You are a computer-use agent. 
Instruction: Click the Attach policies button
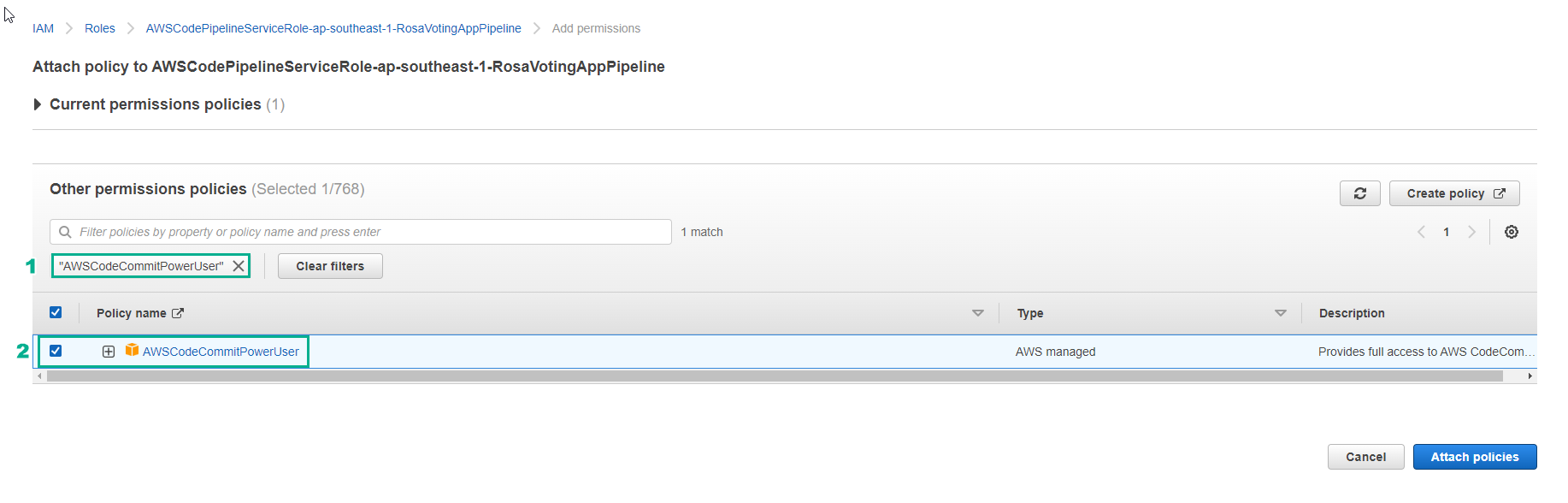(x=1474, y=457)
